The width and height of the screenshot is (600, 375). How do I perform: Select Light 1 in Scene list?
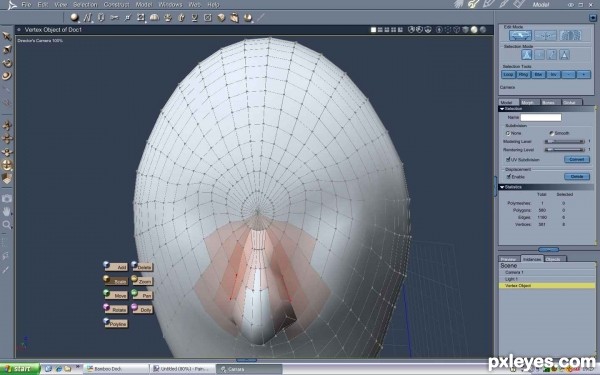tap(547, 279)
